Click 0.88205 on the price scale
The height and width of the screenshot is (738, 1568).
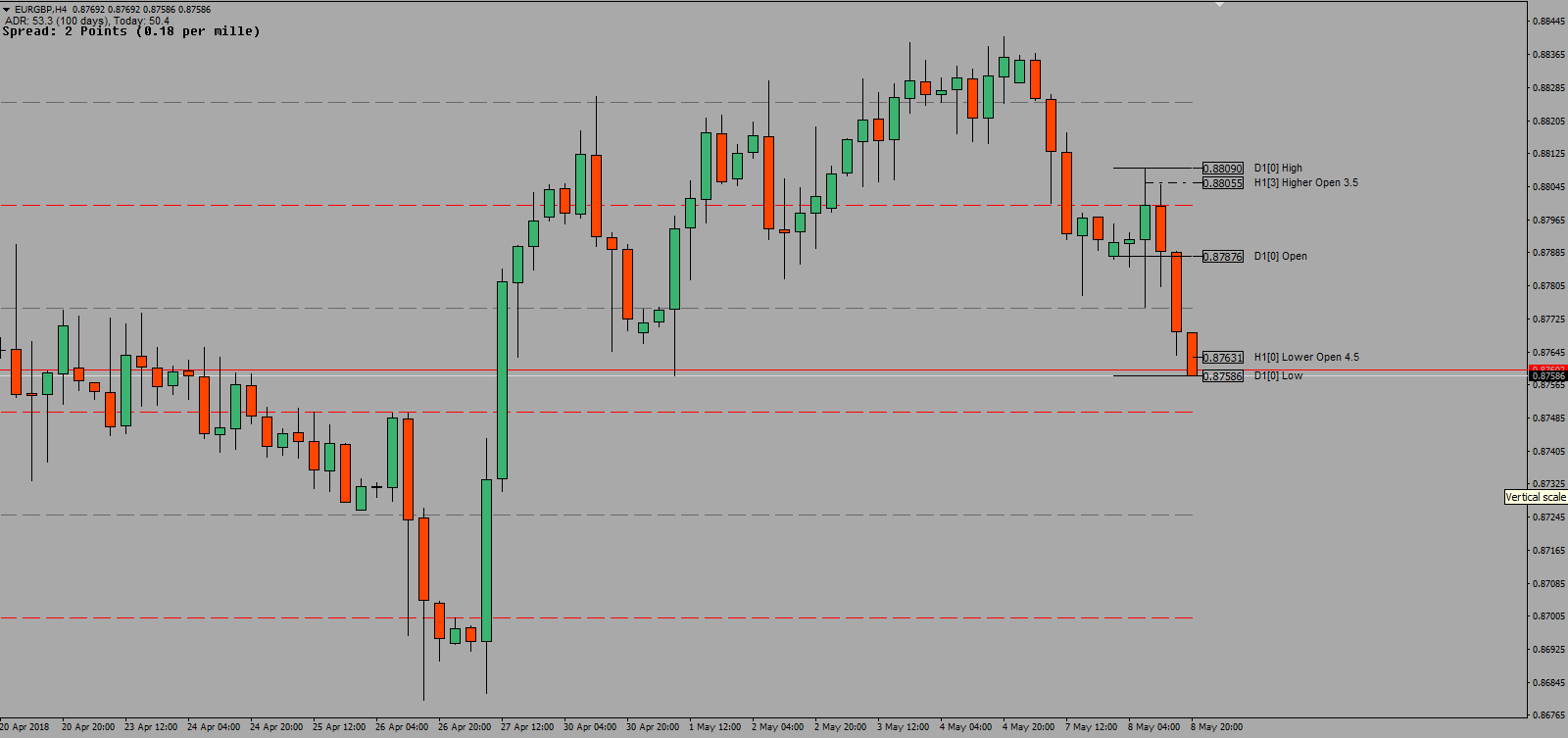coord(1548,122)
